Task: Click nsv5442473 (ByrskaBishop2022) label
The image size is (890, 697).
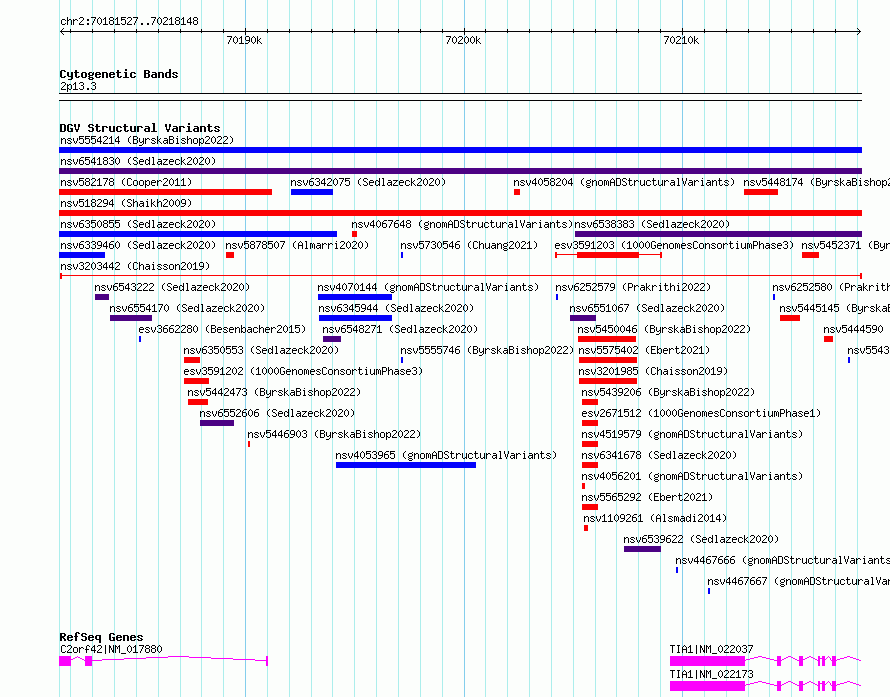Action: (x=274, y=392)
